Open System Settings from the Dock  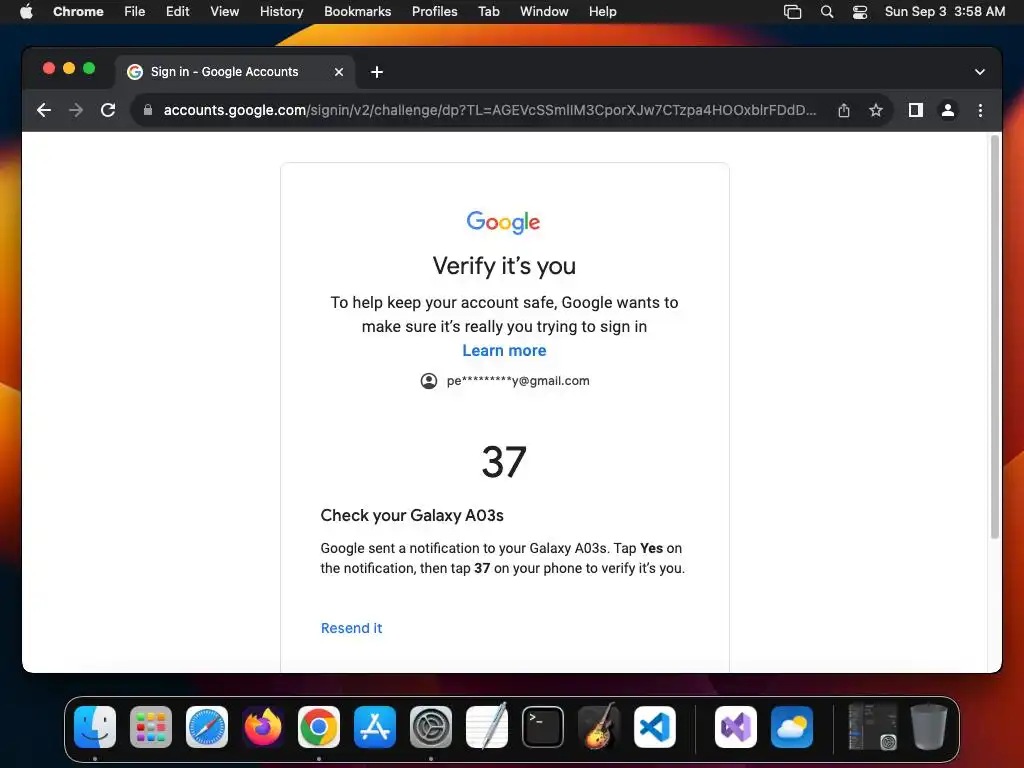click(431, 727)
